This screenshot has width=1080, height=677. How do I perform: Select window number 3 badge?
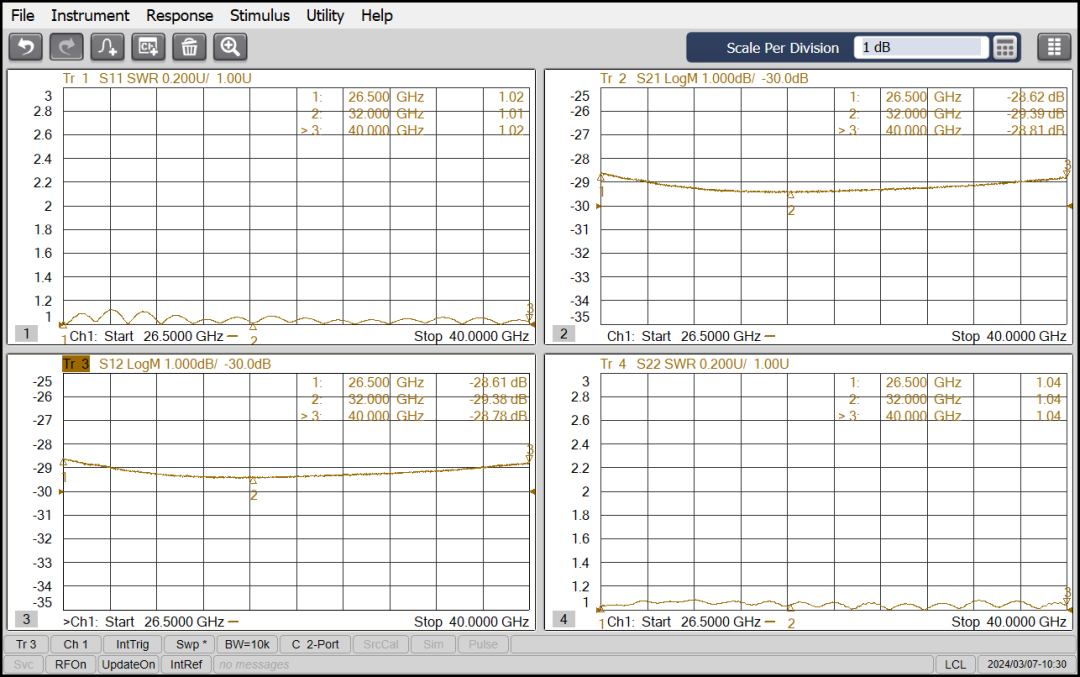26,619
